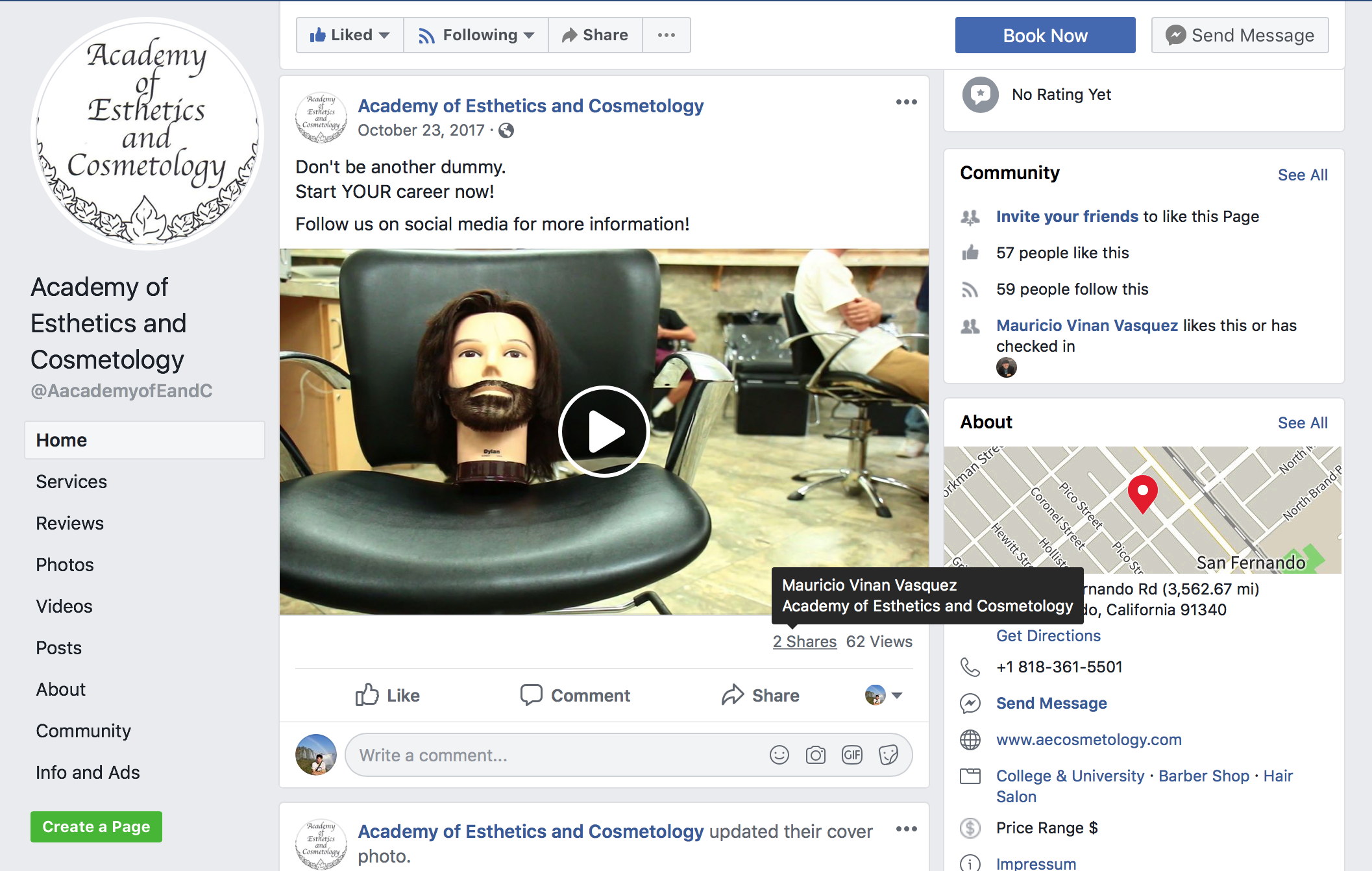The width and height of the screenshot is (1372, 871).
Task: Click the Book Now button
Action: tap(1045, 35)
